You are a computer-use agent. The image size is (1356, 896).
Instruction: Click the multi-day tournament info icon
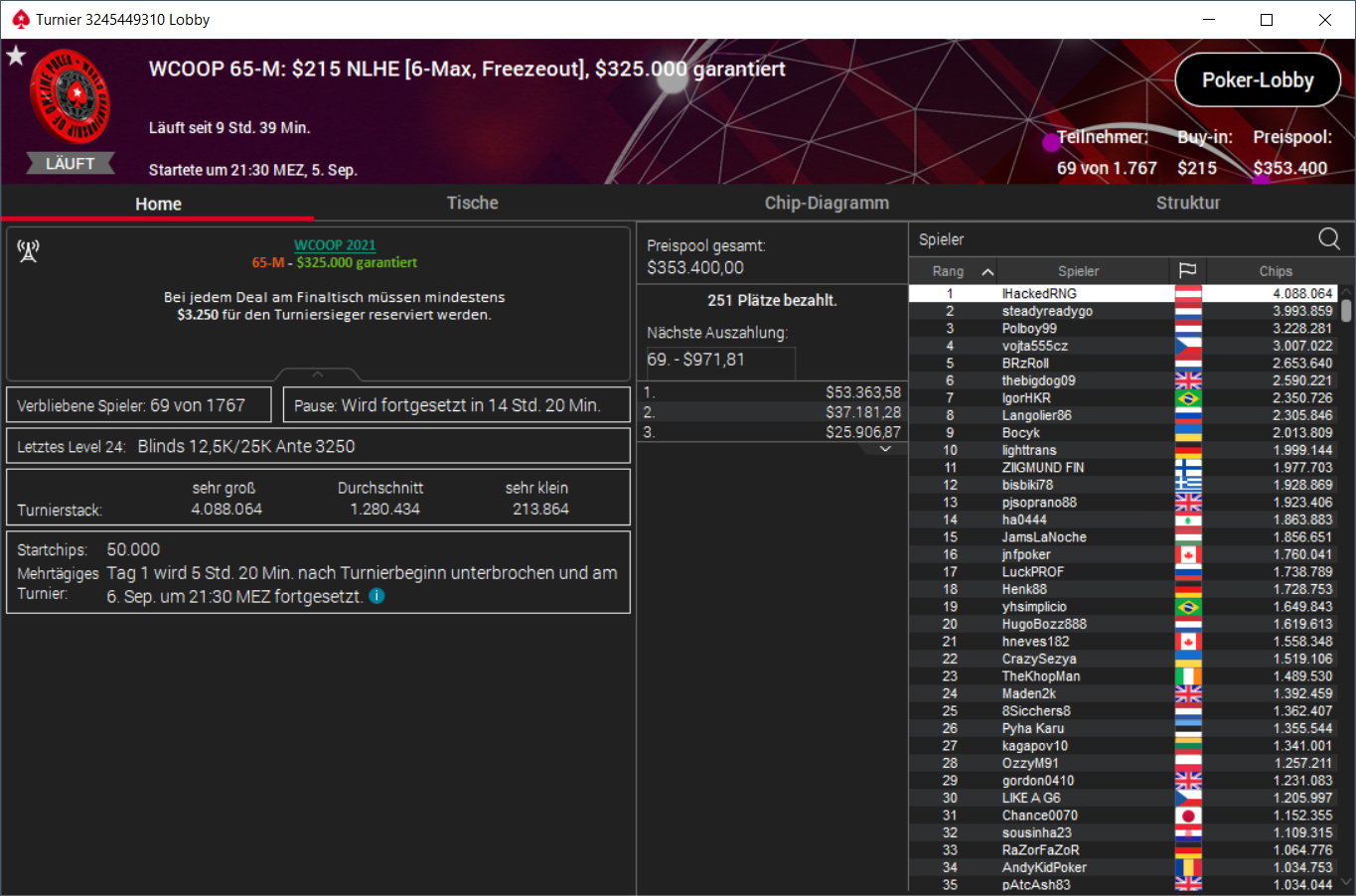(377, 596)
